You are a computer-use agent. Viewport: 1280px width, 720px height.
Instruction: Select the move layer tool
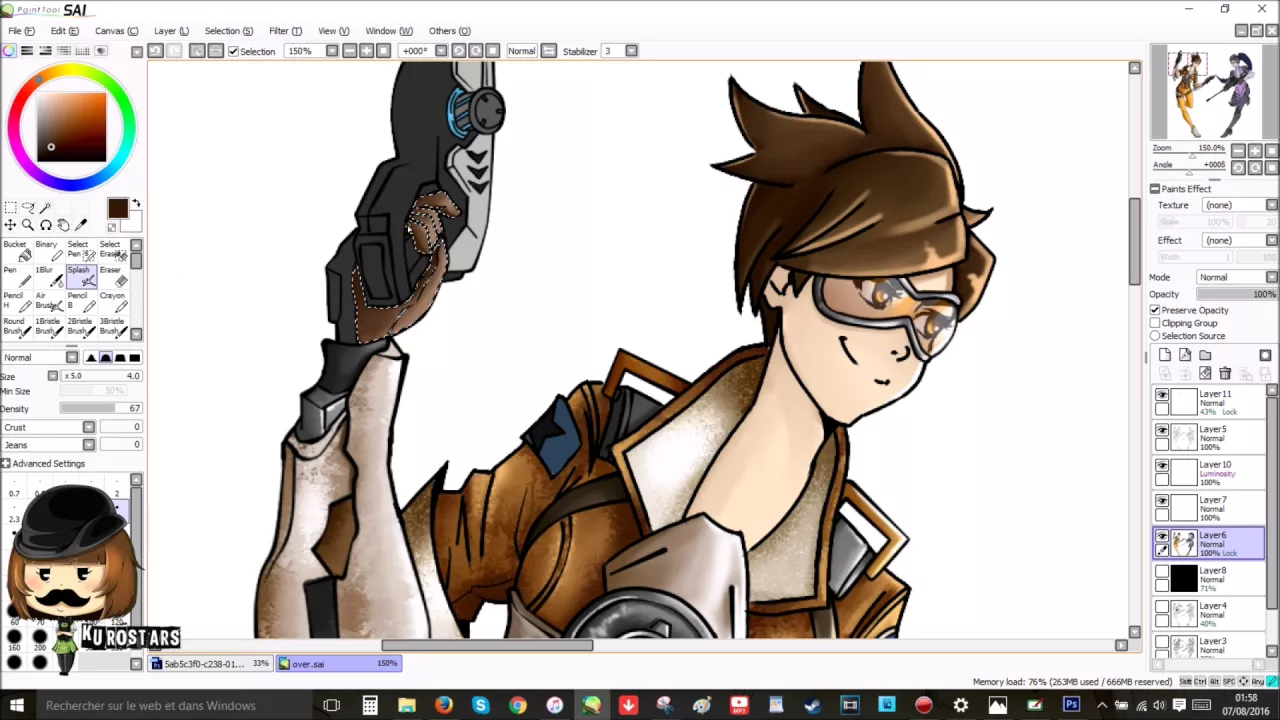click(x=10, y=226)
